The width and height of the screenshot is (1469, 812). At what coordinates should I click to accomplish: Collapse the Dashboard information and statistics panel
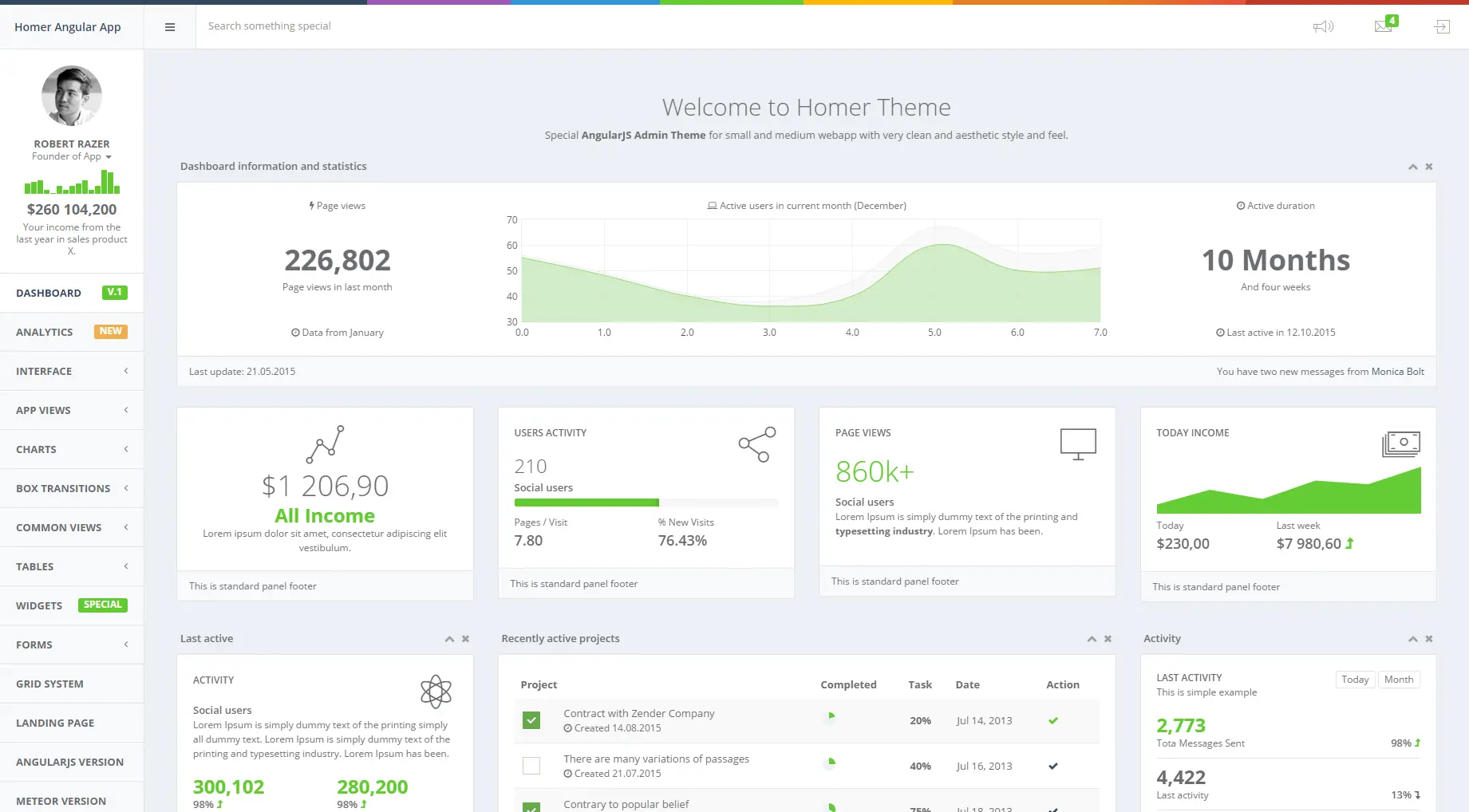tap(1412, 167)
